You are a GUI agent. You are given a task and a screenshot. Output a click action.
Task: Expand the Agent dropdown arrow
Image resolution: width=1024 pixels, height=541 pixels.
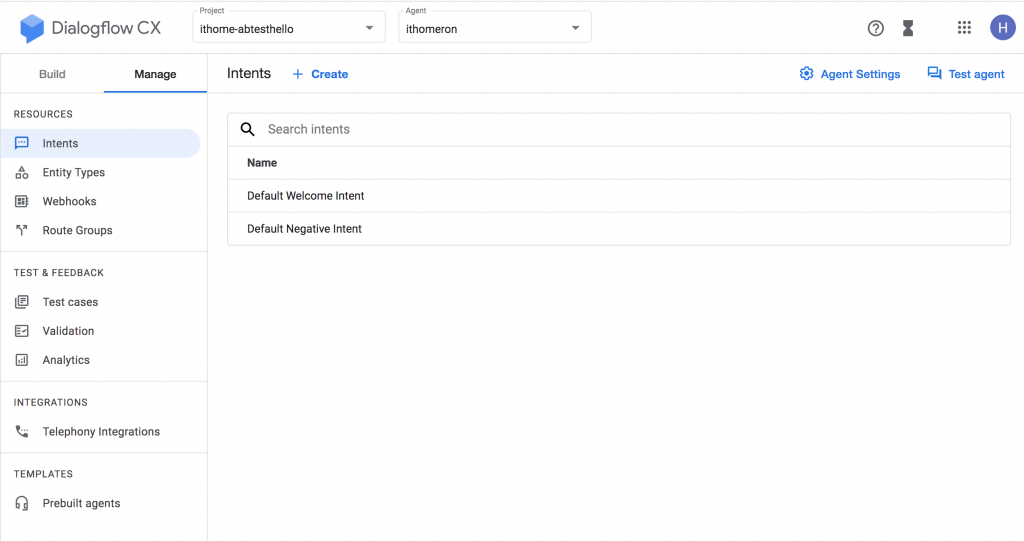575,28
